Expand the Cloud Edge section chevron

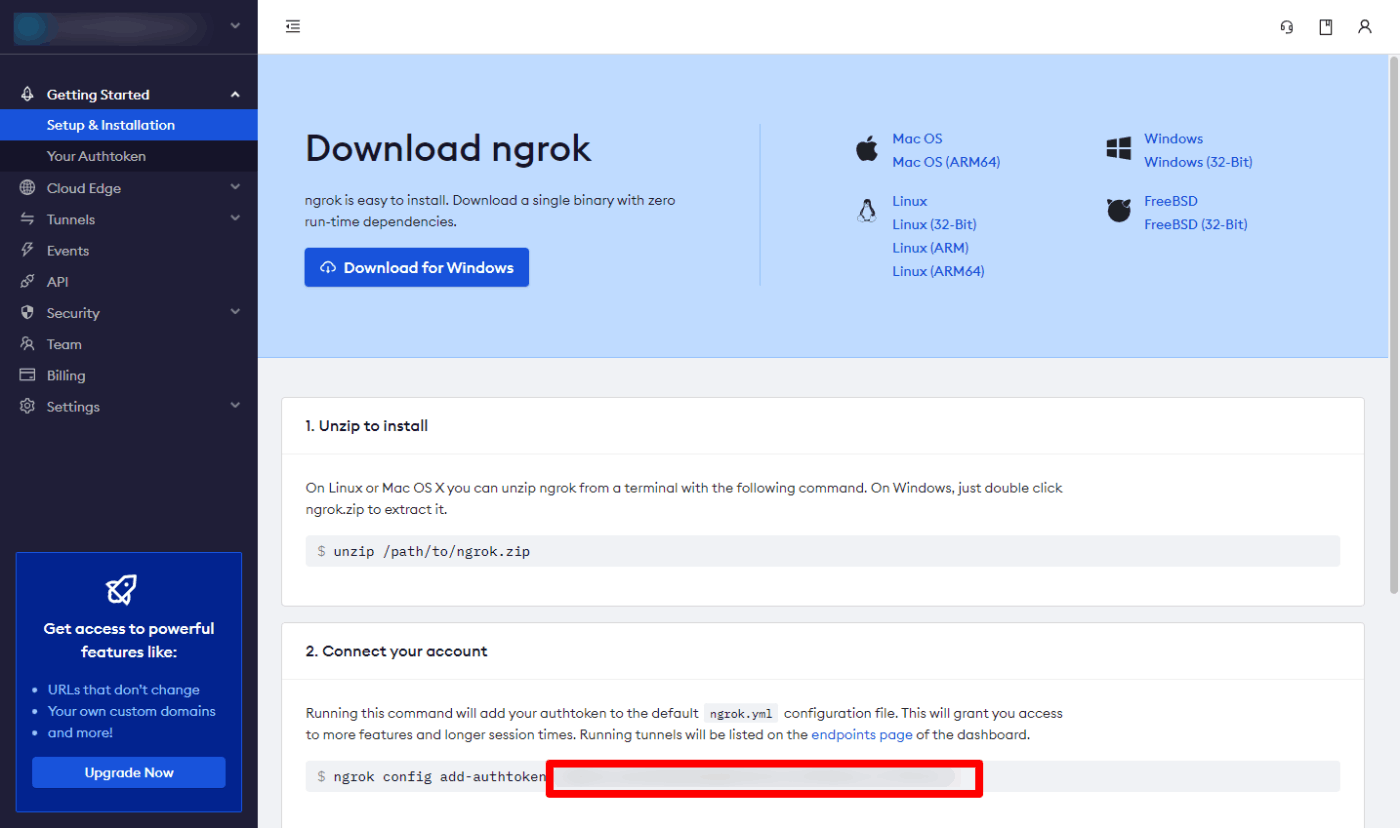coord(235,187)
